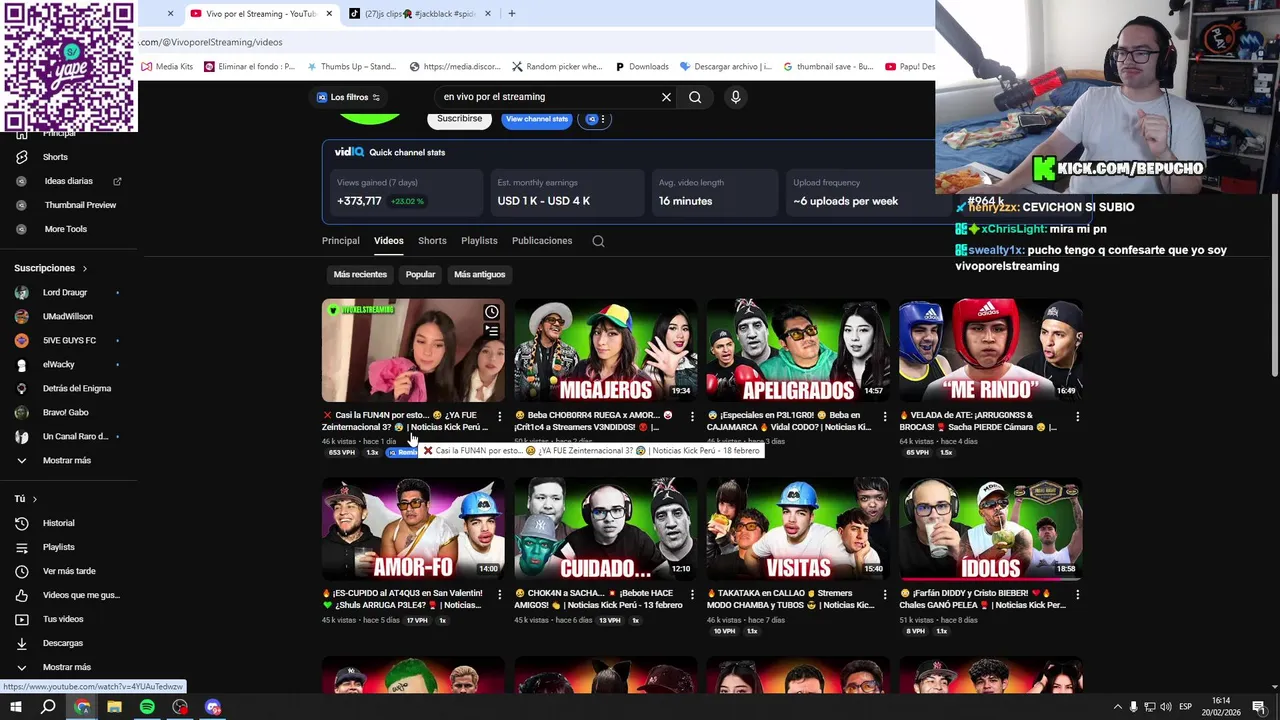The height and width of the screenshot is (720, 1280).
Task: Clear the YouTube search box text
Action: click(666, 97)
